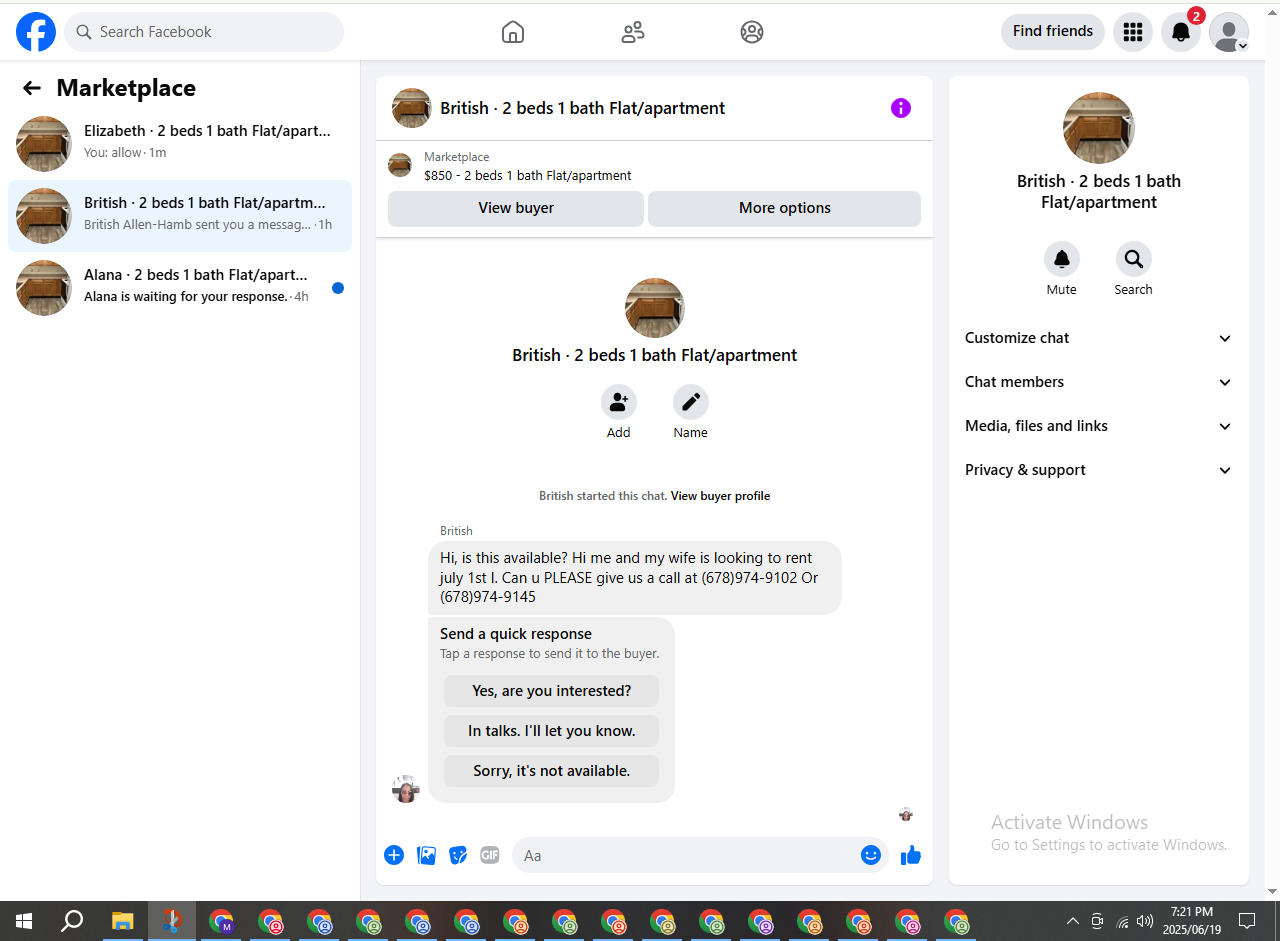Open the purple conversation information icon
The width and height of the screenshot is (1280, 941).
click(901, 108)
